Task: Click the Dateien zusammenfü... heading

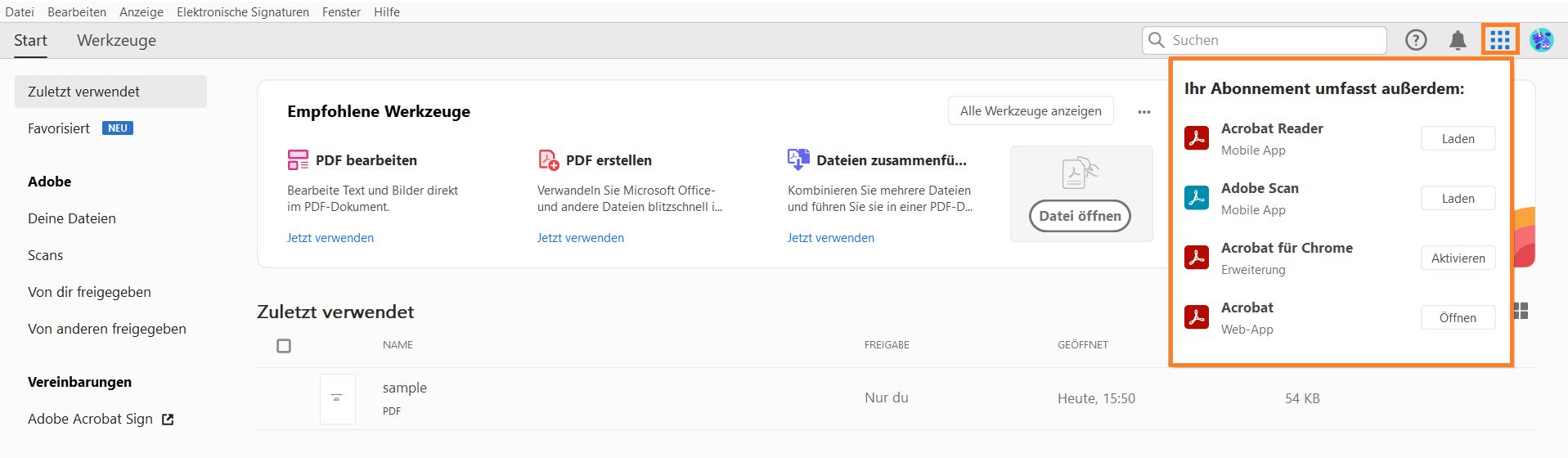Action: tap(892, 160)
